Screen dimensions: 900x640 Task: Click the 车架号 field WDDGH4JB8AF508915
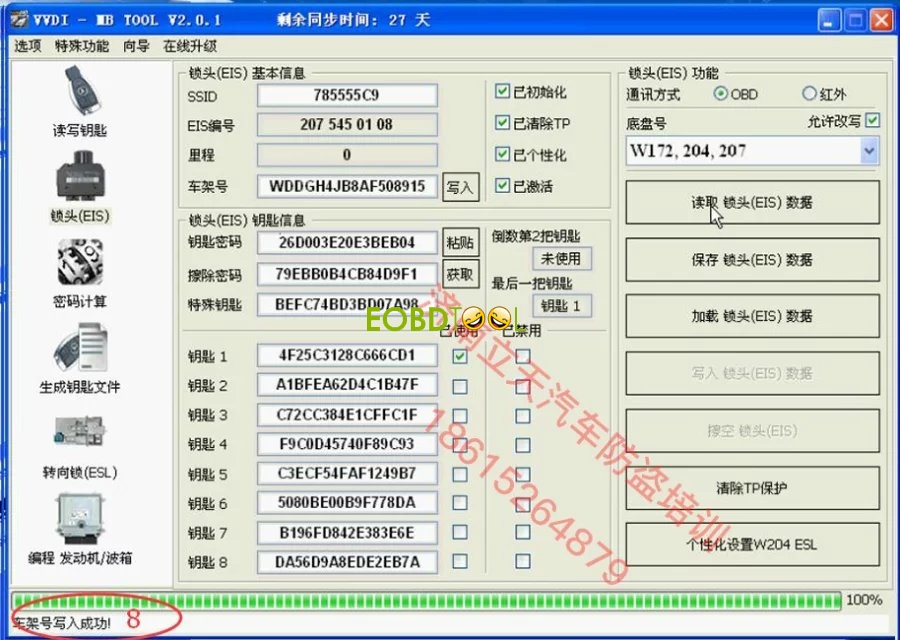point(347,186)
